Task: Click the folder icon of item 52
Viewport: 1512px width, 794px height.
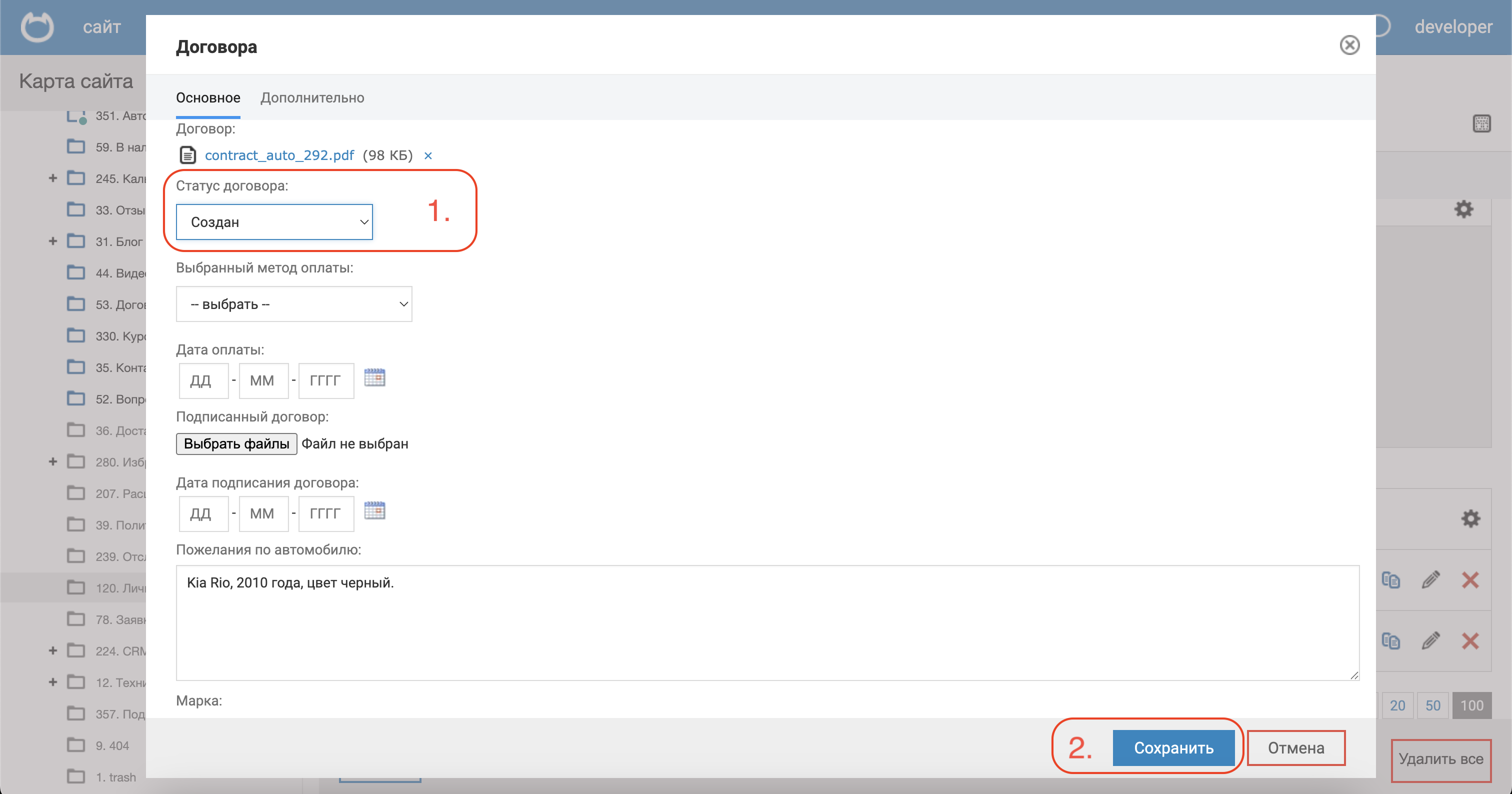Action: click(x=75, y=398)
